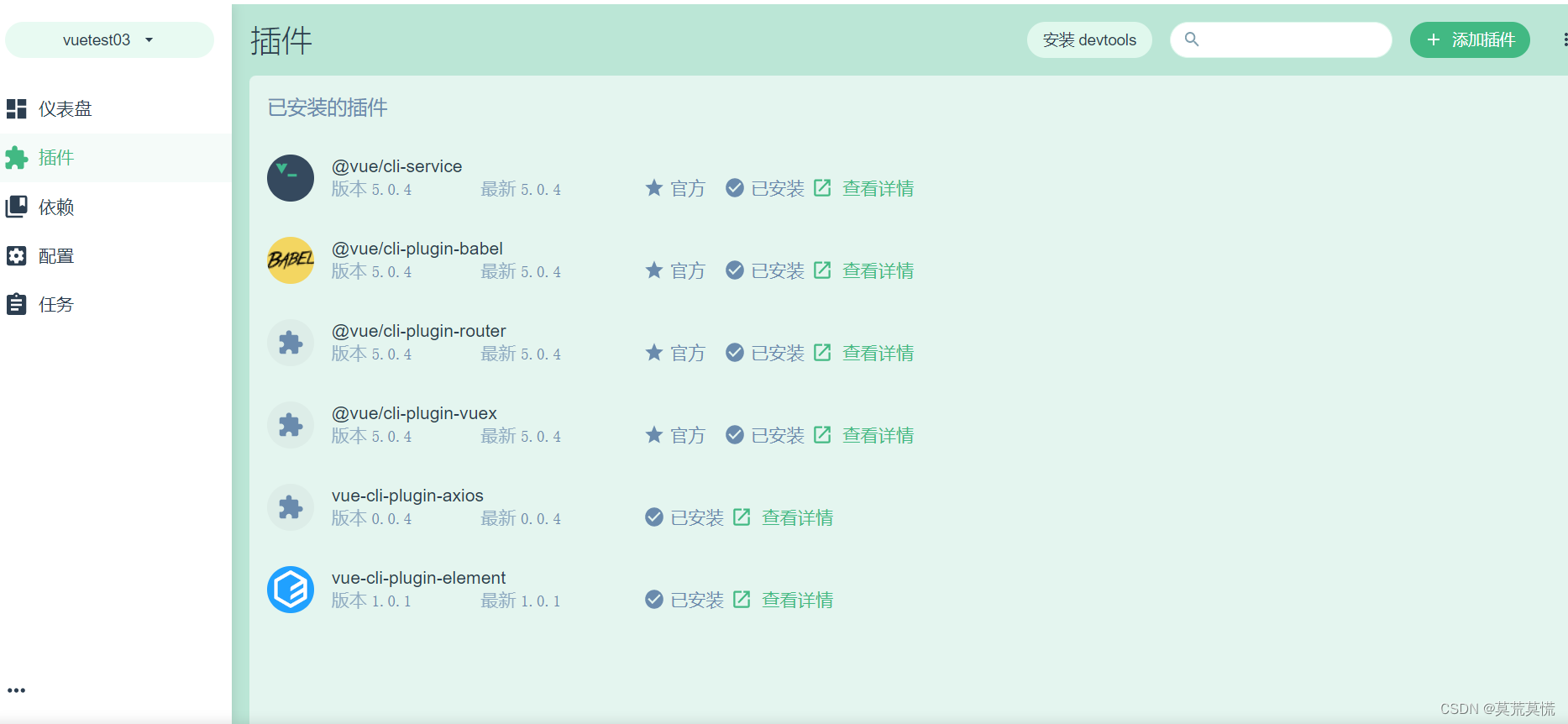Click the tasks clipboard icon
The image size is (1568, 724).
point(17,304)
